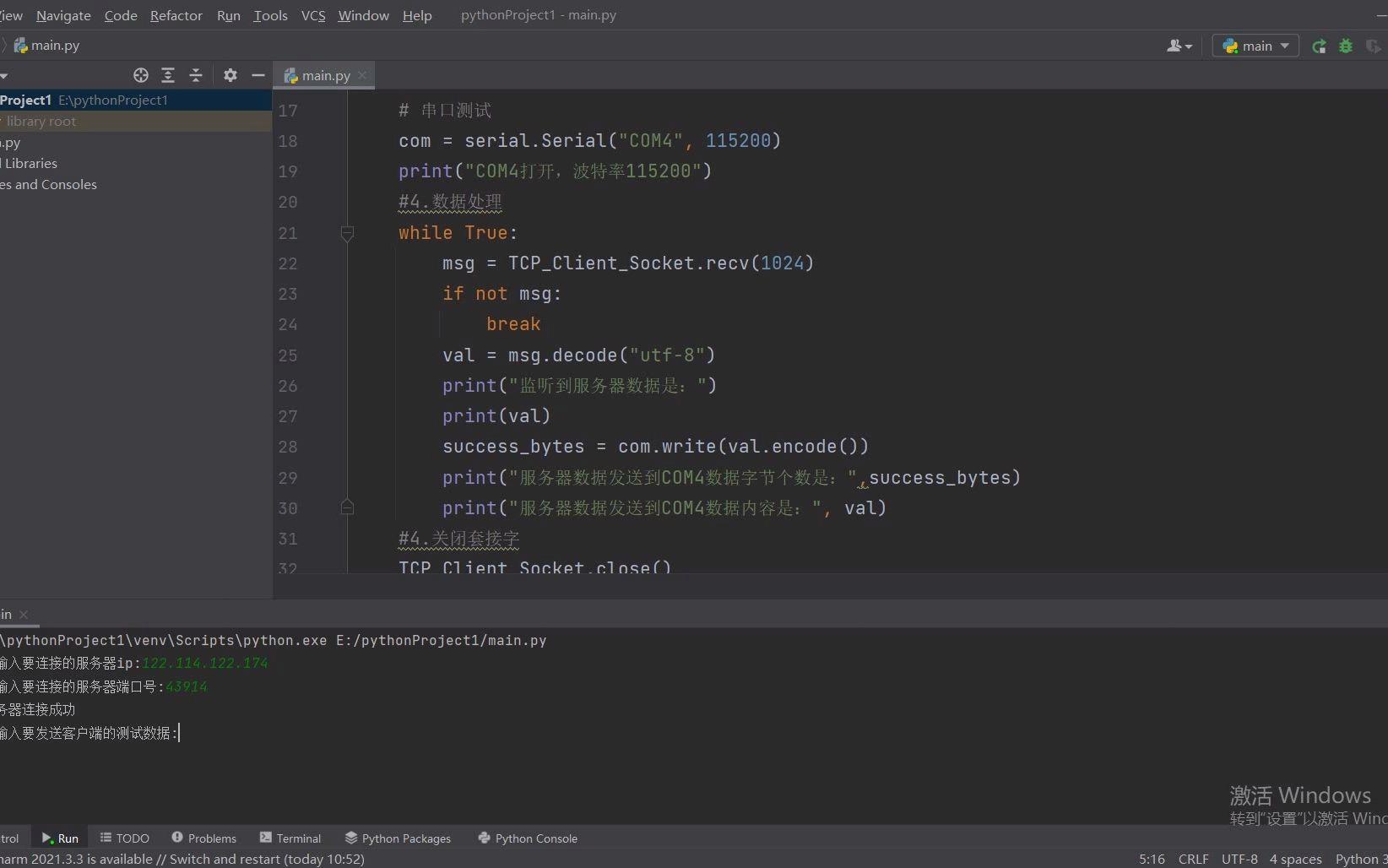
Task: Open the Run tool window tab
Action: 60,838
